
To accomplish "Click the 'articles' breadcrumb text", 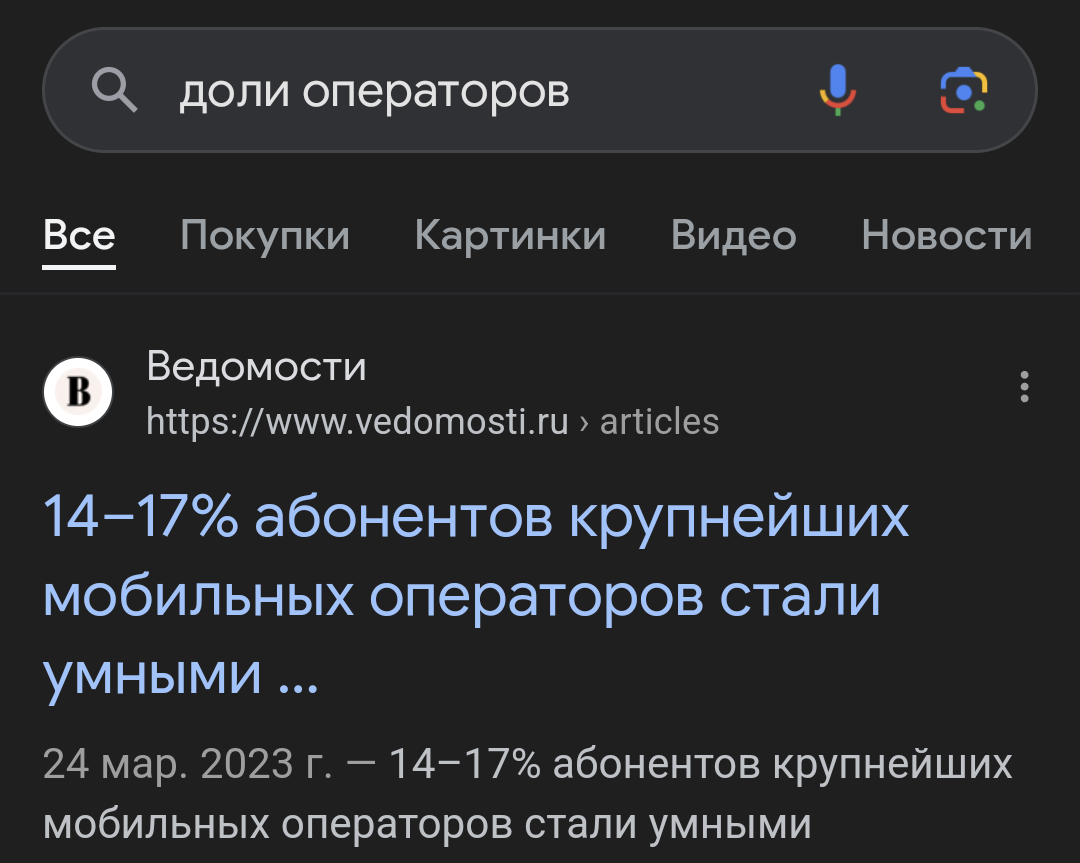I will 659,422.
